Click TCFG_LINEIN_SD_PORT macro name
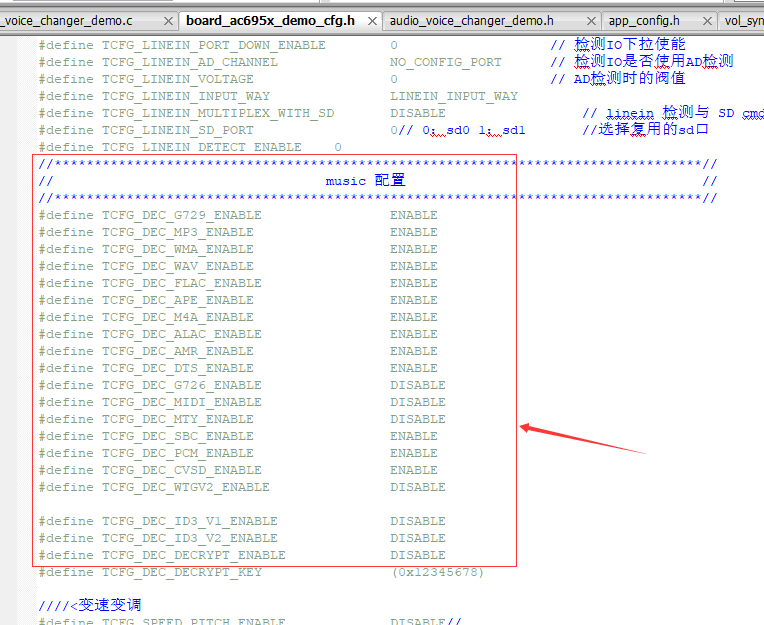The height and width of the screenshot is (625, 764). [x=178, y=131]
